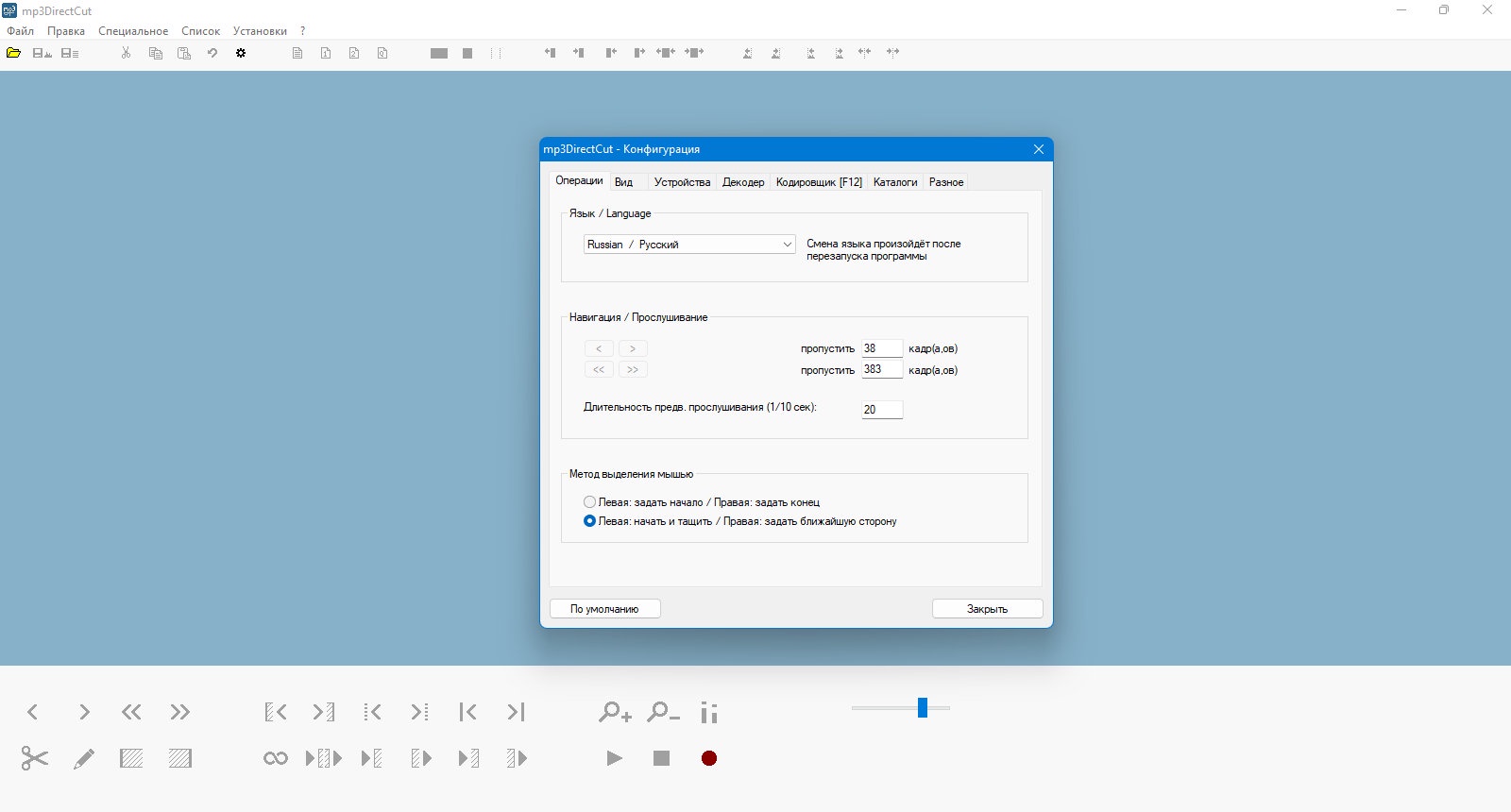The image size is (1511, 812).
Task: Click the По умолчанию button
Action: coord(604,609)
